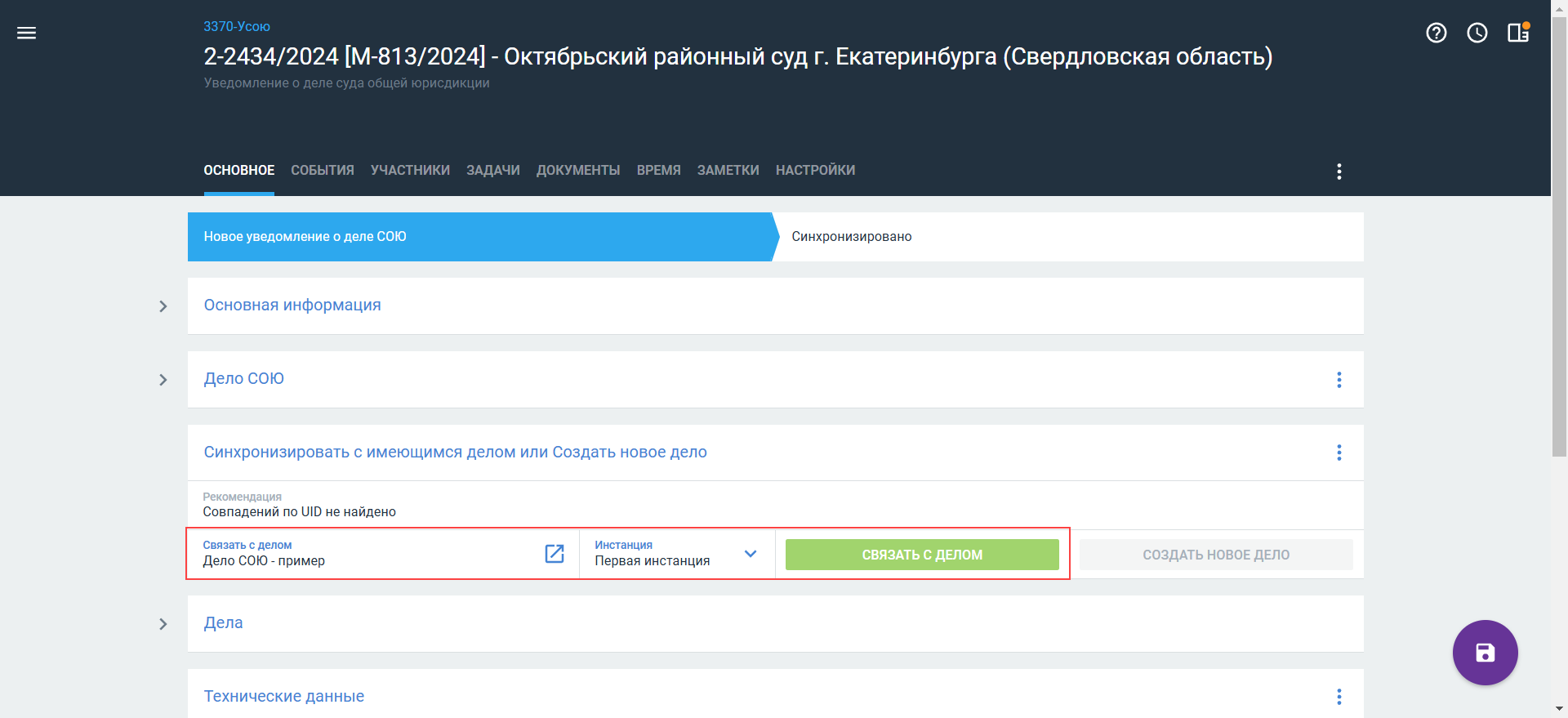
Task: Open the hamburger navigation menu
Action: (26, 33)
